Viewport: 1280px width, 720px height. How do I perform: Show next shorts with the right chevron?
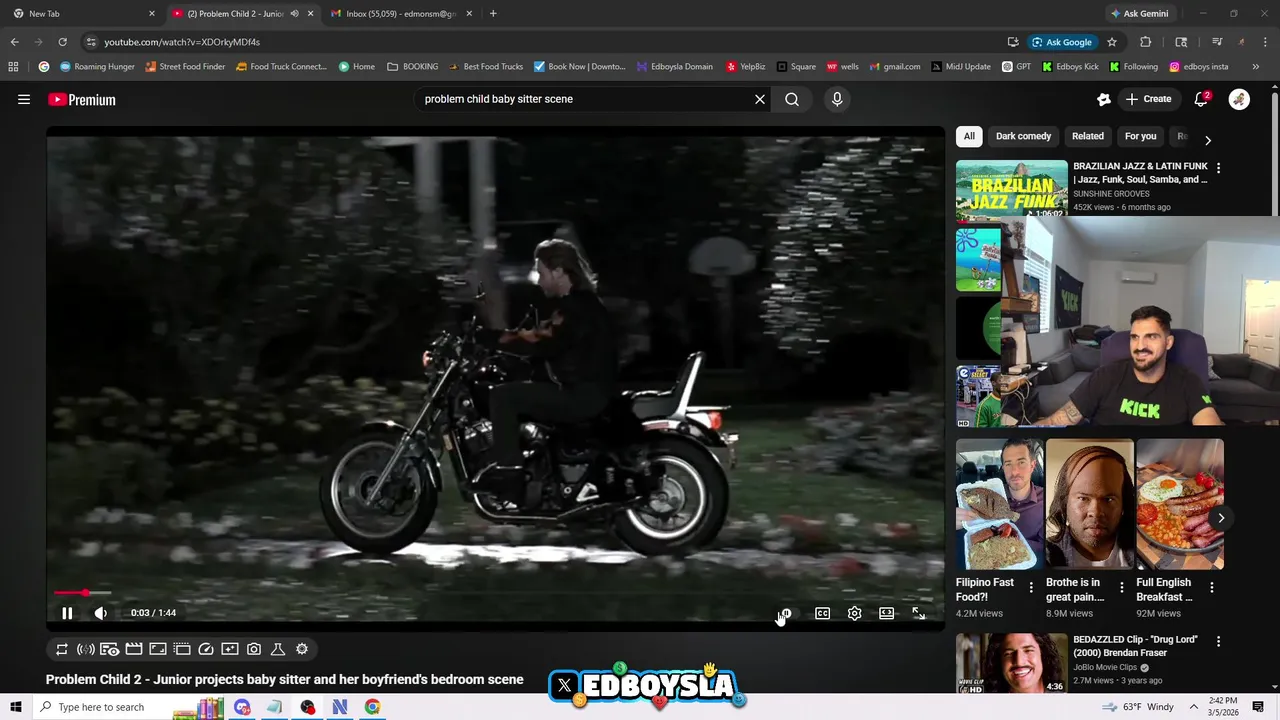(1221, 518)
